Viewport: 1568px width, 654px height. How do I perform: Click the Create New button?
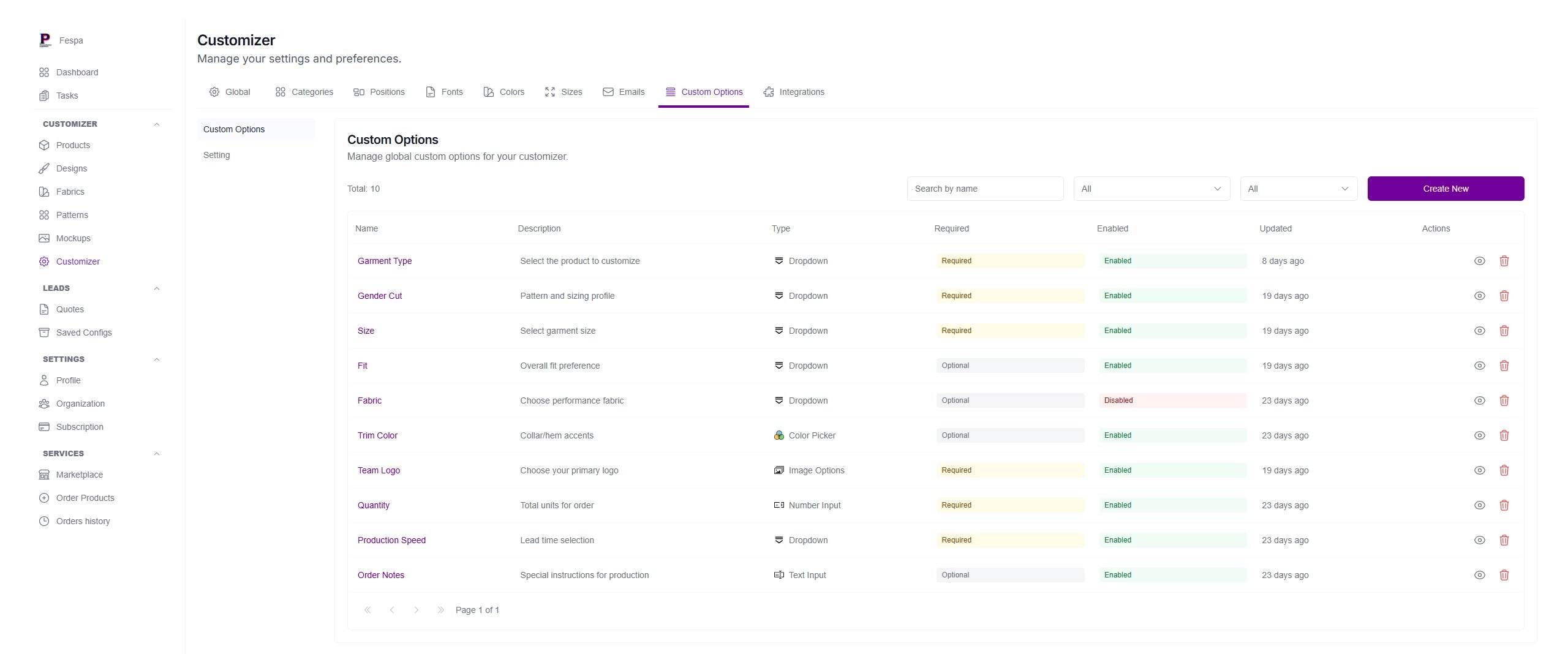1445,188
